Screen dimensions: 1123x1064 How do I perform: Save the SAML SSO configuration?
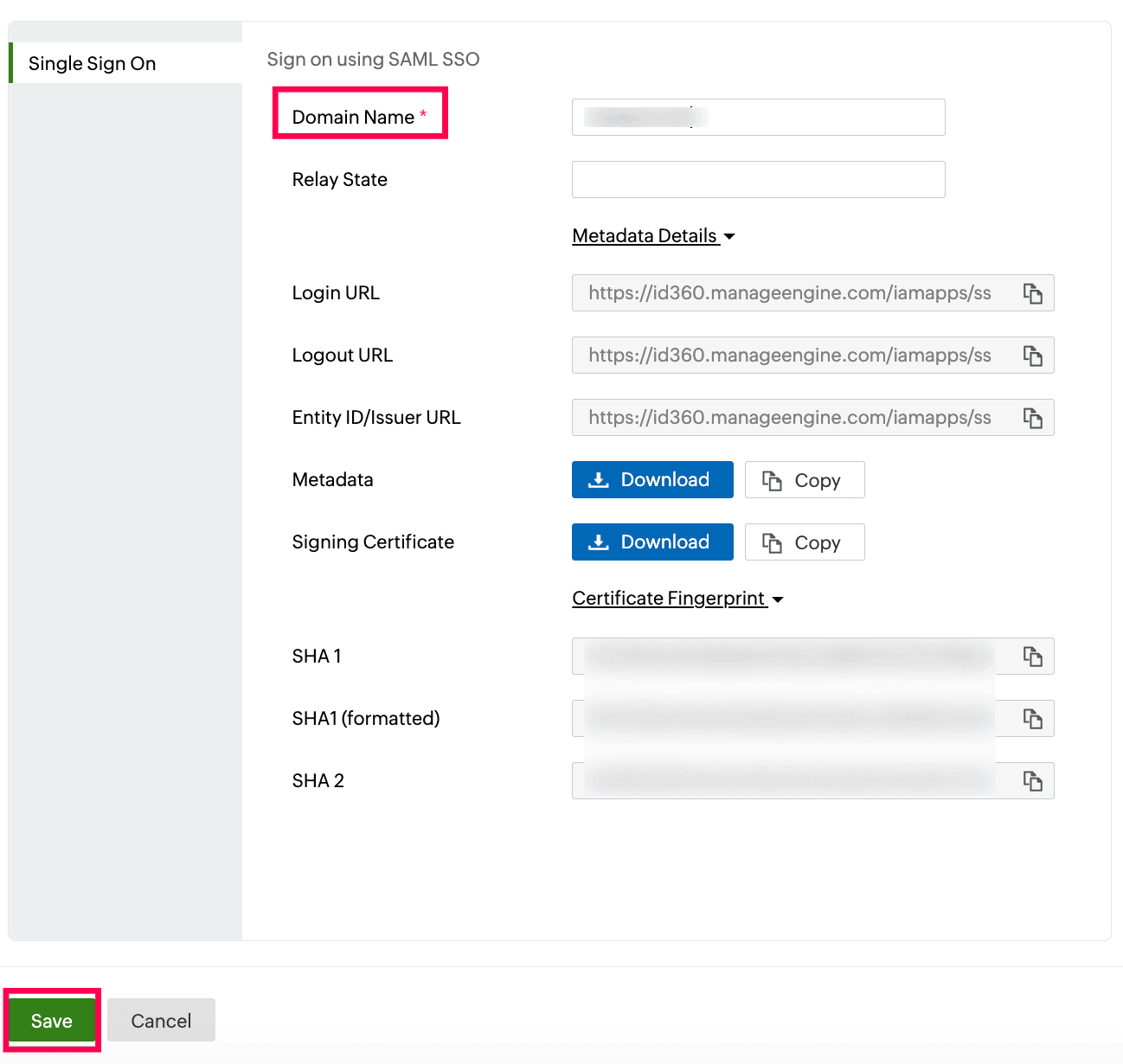pyautogui.click(x=51, y=1020)
